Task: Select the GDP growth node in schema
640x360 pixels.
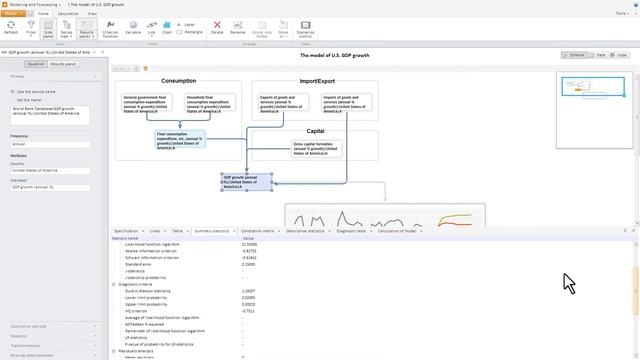Action: [x=247, y=182]
